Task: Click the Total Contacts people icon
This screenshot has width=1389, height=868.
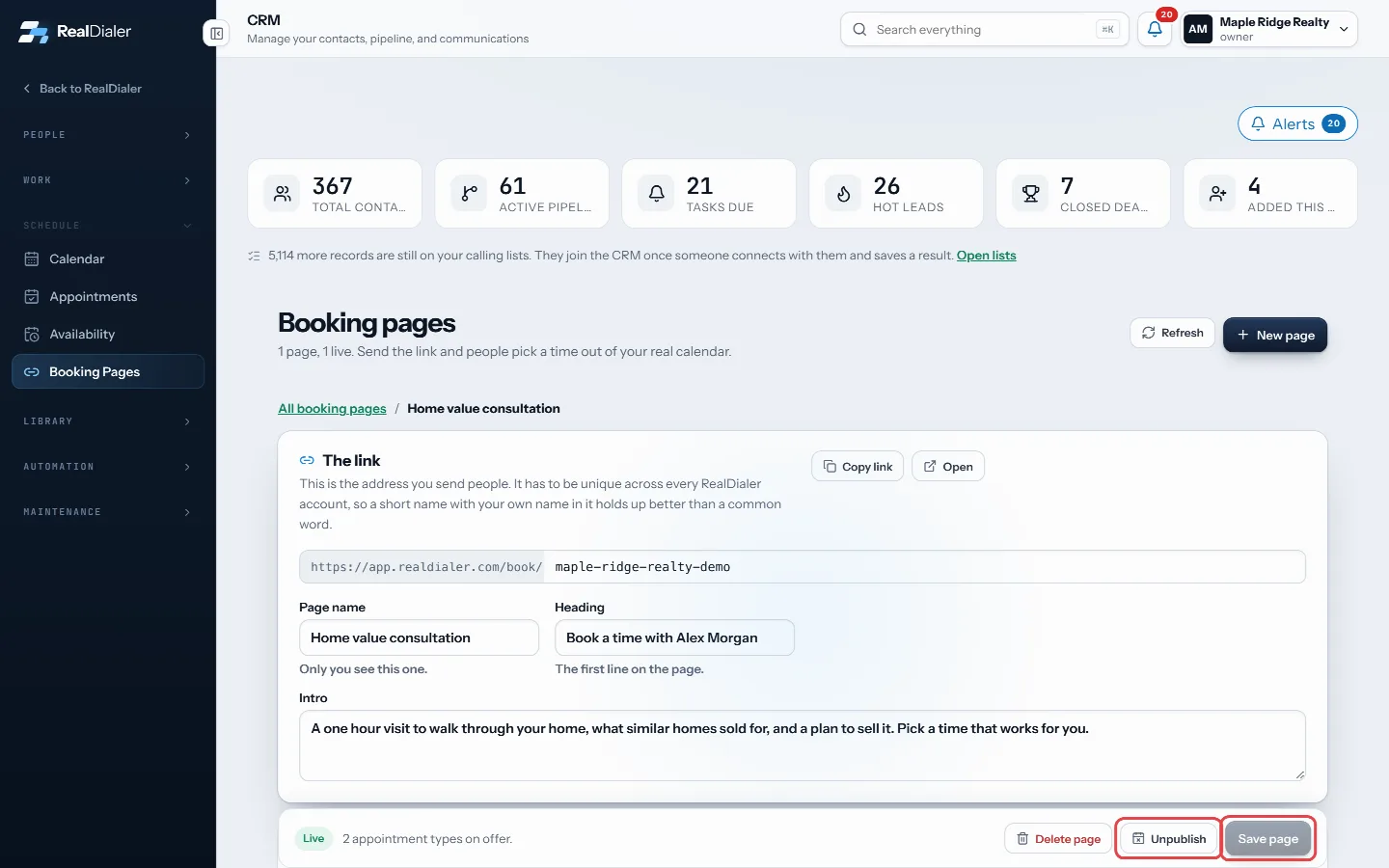Action: tap(282, 194)
